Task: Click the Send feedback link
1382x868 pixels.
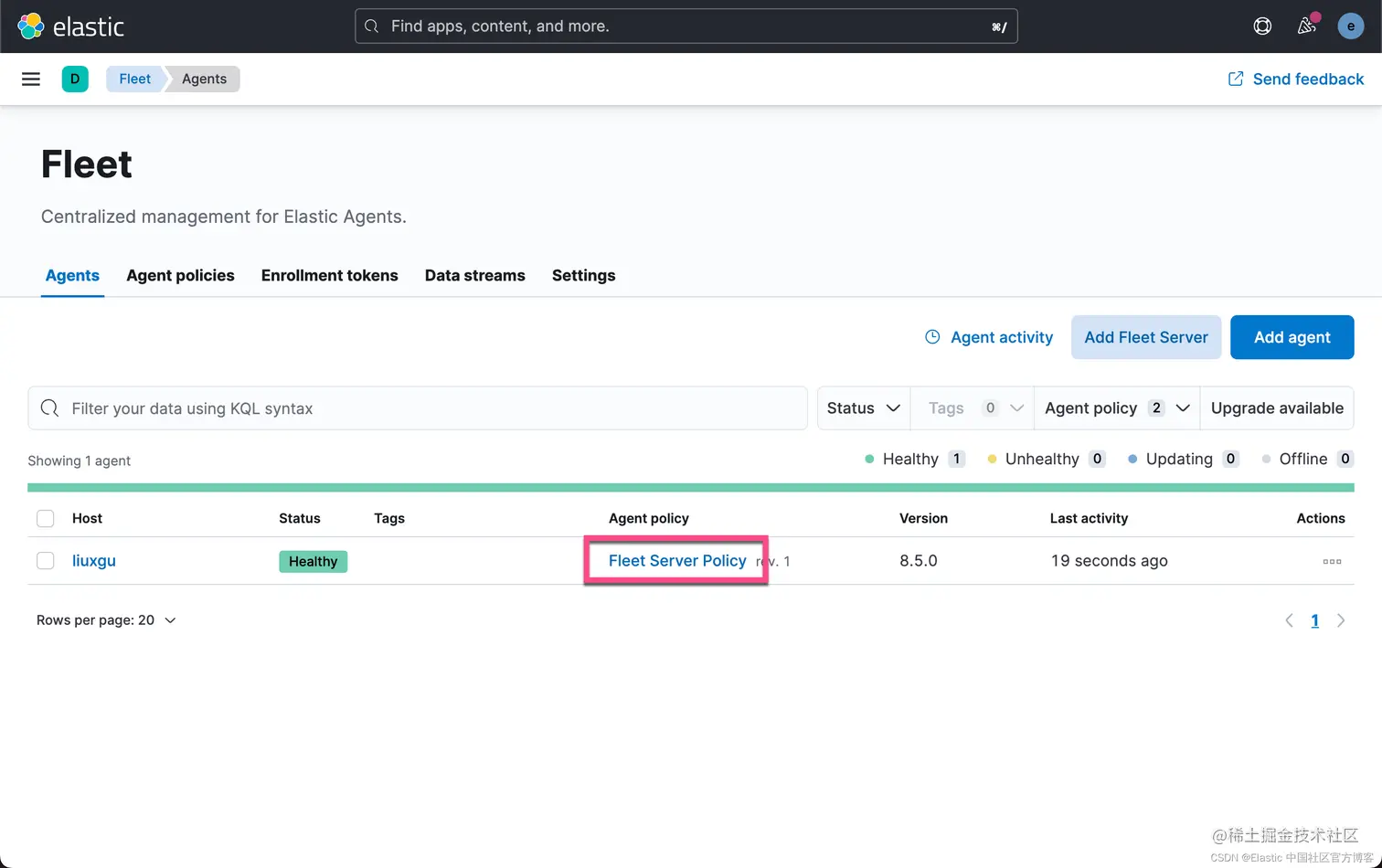Action: pyautogui.click(x=1295, y=79)
